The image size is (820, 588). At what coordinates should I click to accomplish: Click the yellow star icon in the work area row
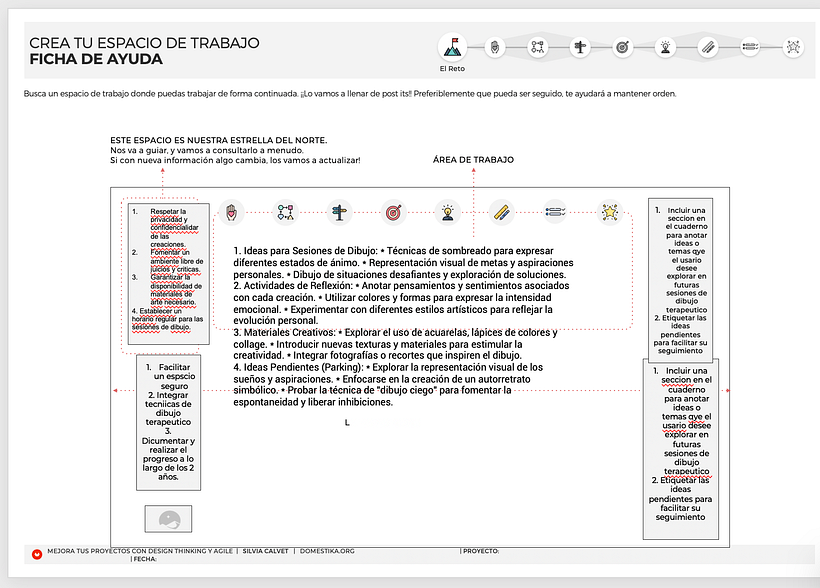[610, 212]
